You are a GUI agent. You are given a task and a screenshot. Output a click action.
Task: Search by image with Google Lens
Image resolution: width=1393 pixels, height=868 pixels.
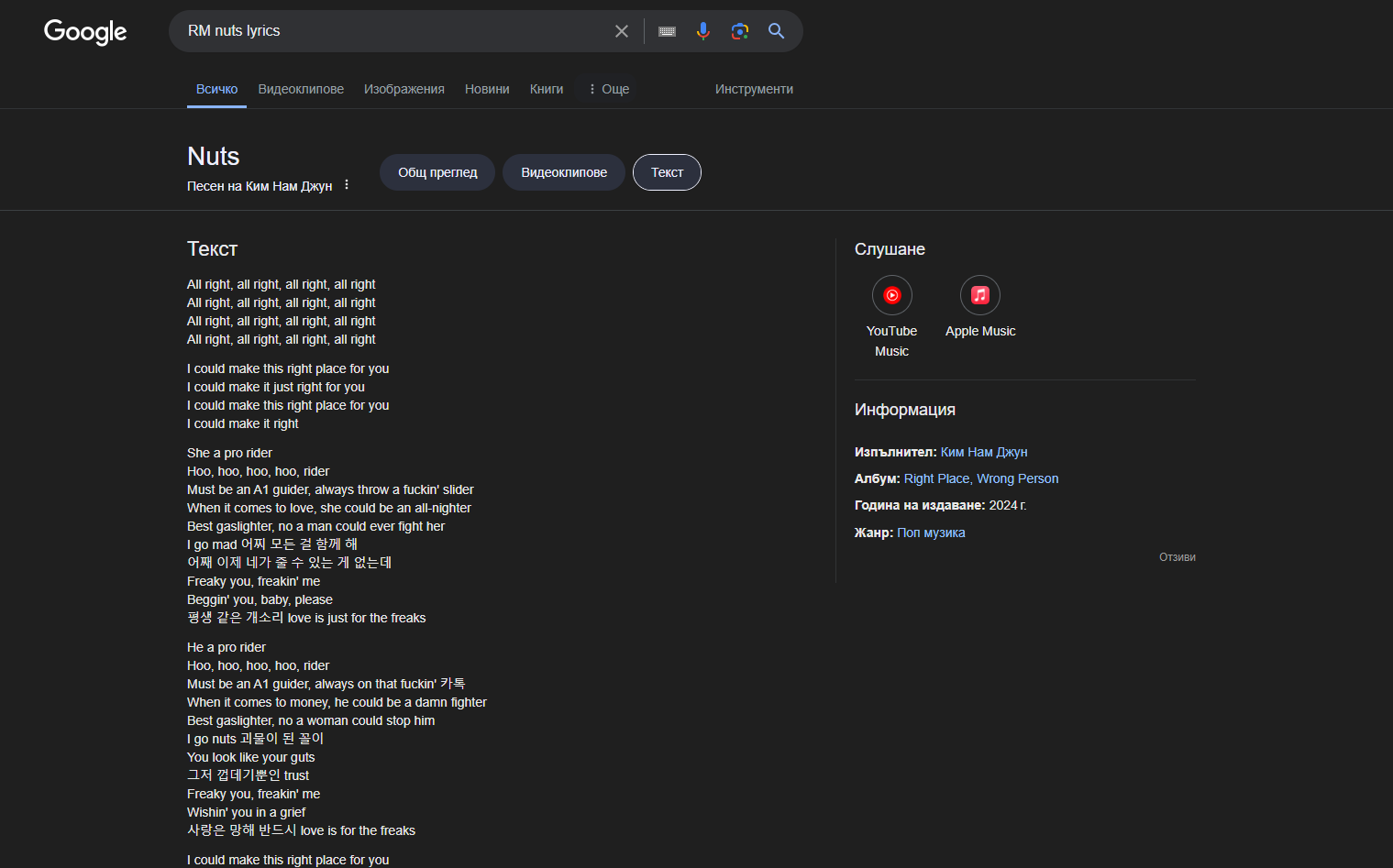[739, 31]
